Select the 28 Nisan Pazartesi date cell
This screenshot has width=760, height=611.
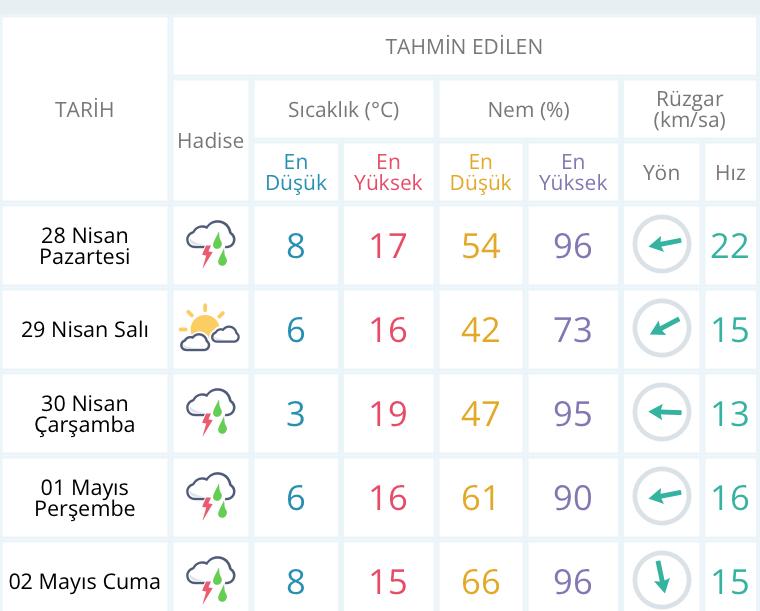coord(85,246)
